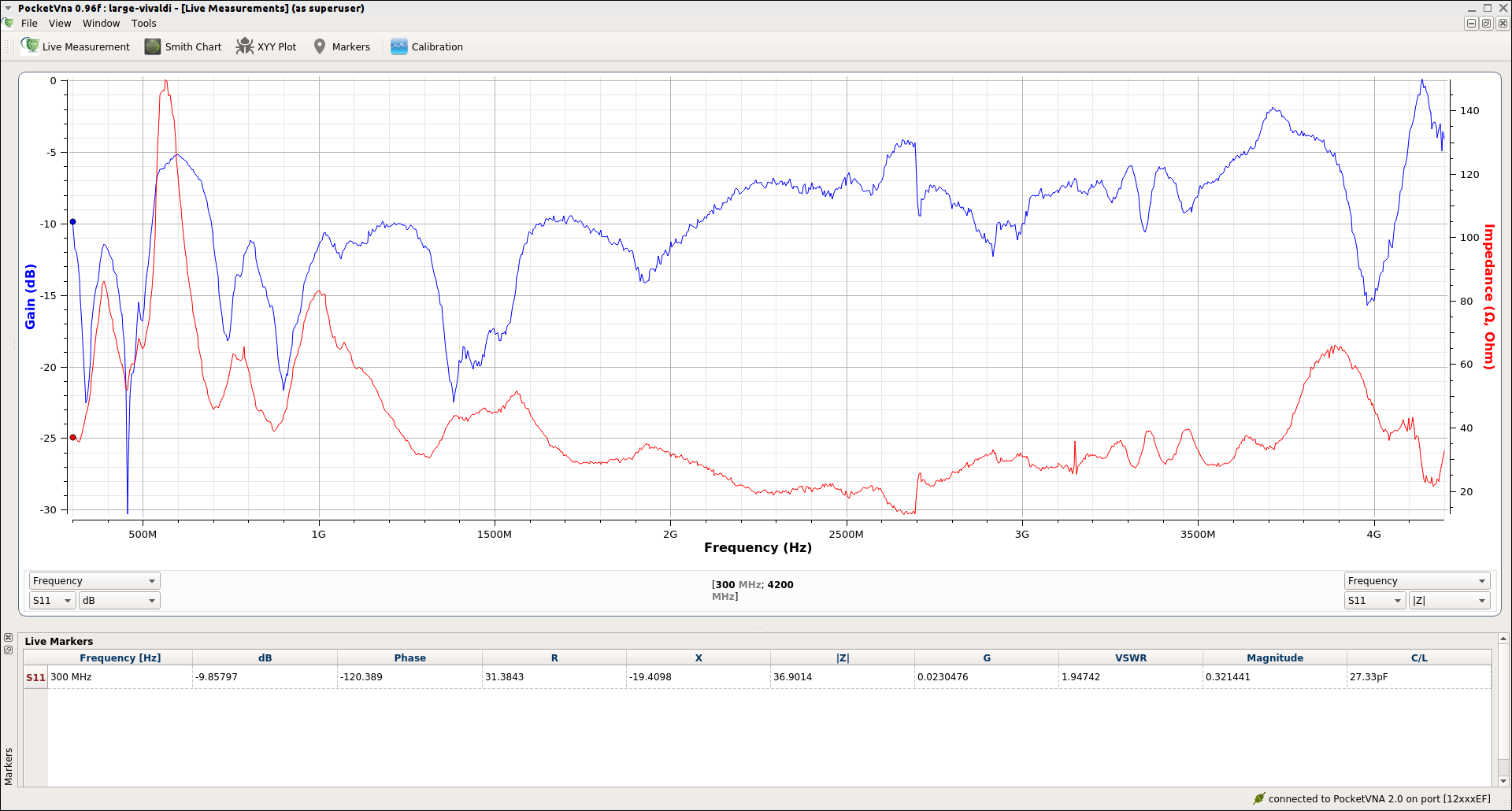Click the 27.33pF C/L cell
The width and height of the screenshot is (1512, 811).
click(1419, 677)
